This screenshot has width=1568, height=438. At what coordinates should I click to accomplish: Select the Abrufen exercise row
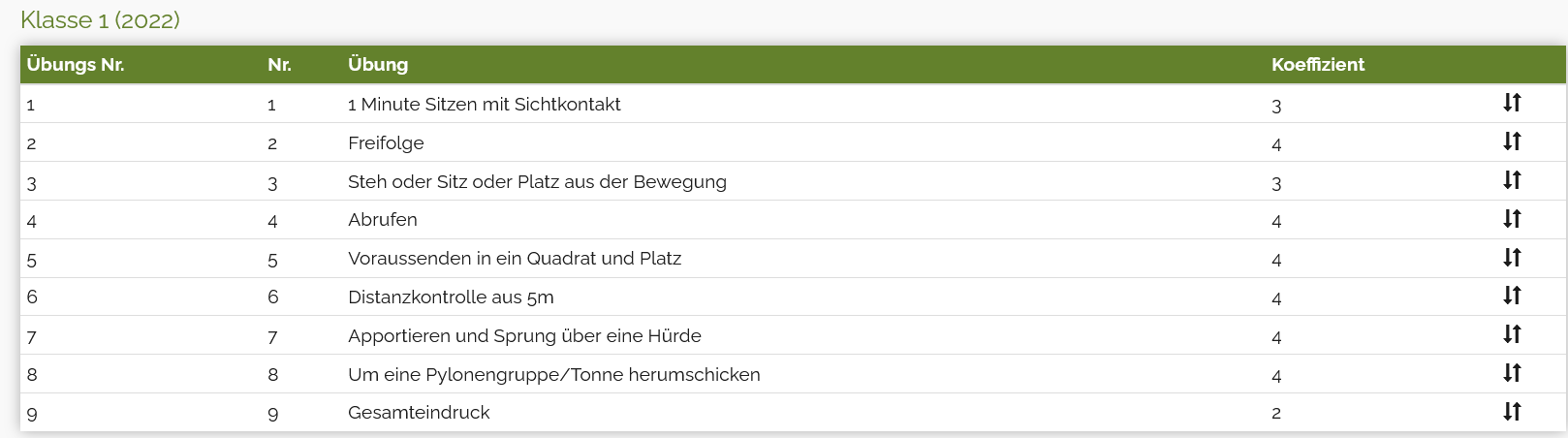click(x=383, y=220)
